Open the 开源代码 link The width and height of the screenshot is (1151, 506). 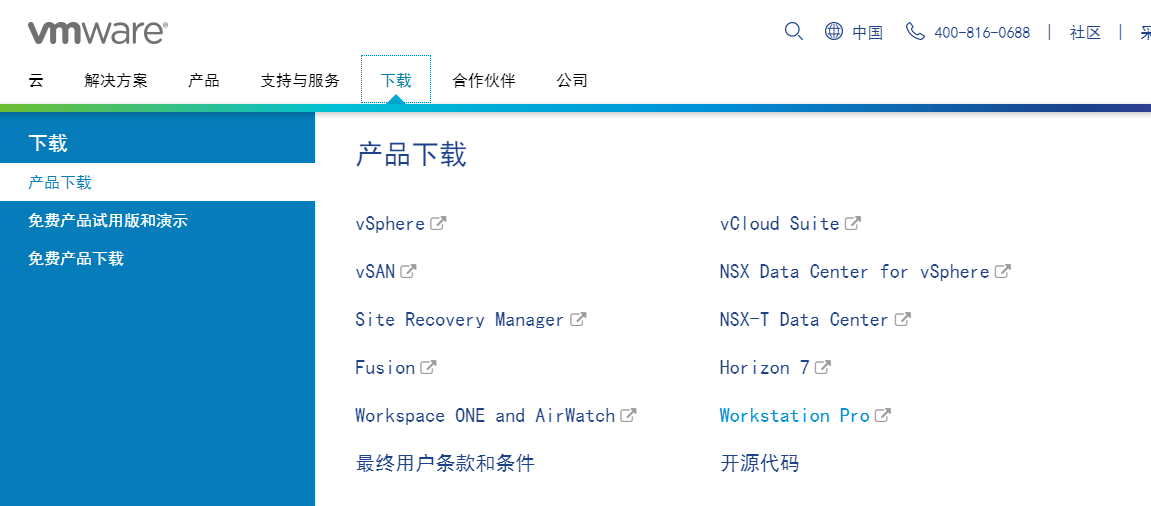tap(759, 463)
